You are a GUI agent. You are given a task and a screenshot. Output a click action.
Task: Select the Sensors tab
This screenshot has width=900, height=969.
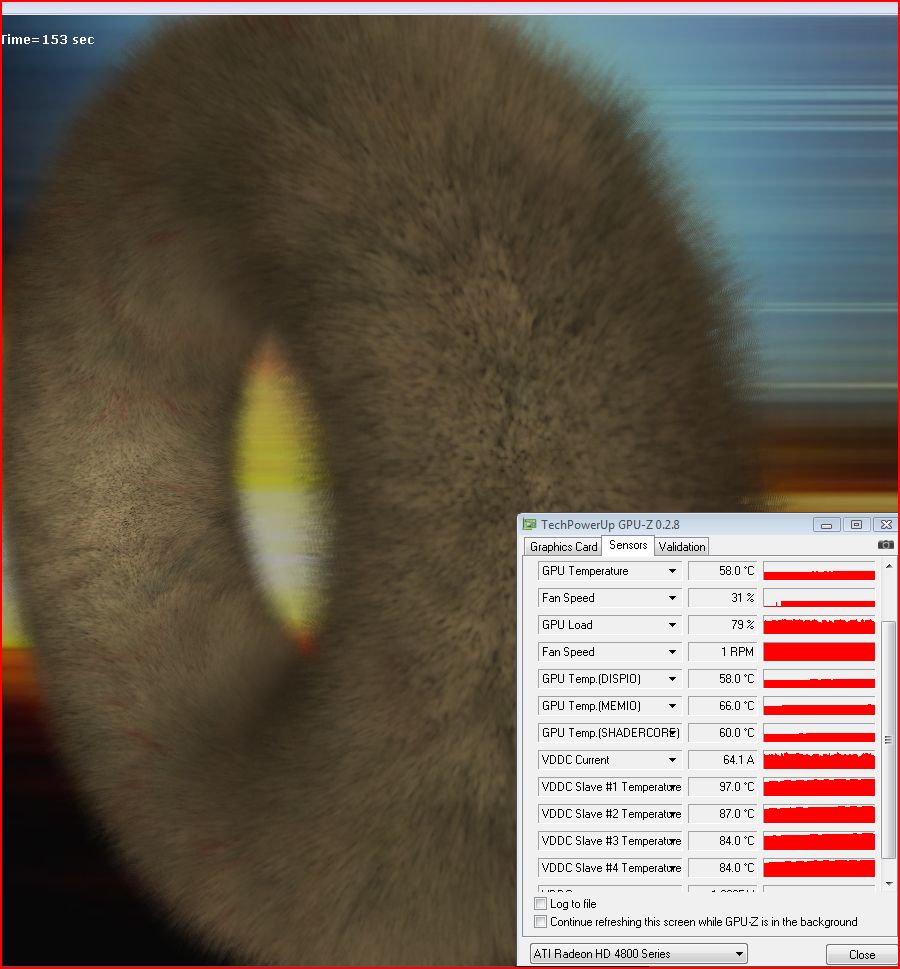tap(628, 545)
